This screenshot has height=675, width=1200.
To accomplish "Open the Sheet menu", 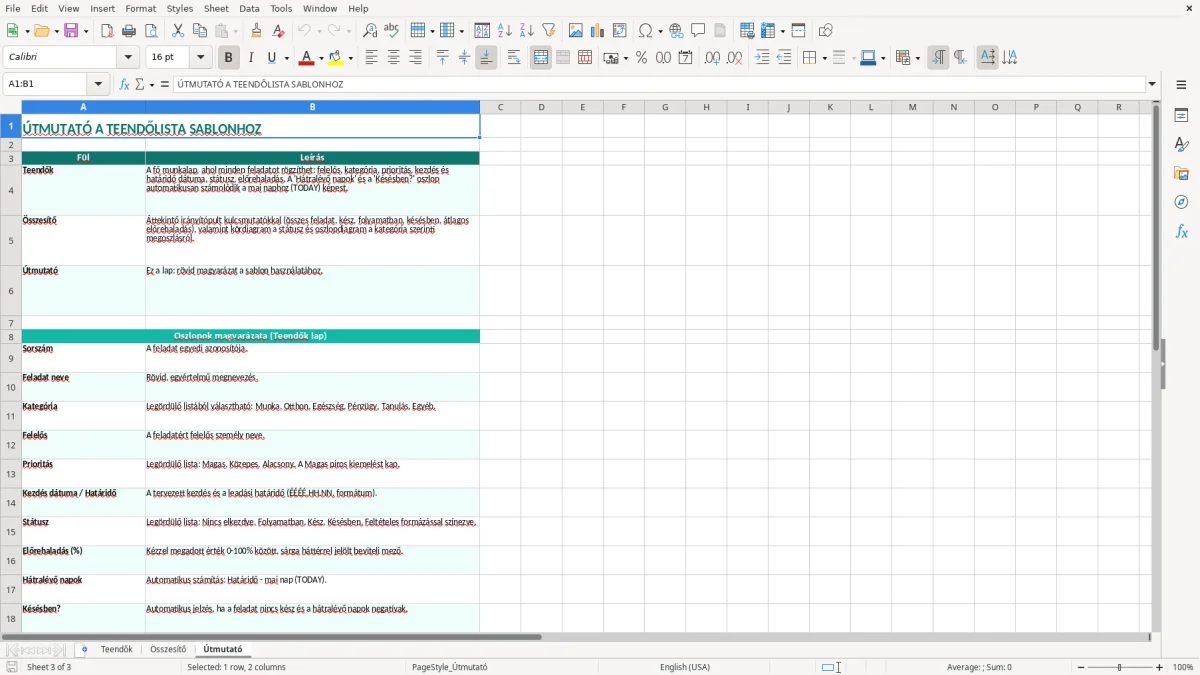I will tap(216, 8).
